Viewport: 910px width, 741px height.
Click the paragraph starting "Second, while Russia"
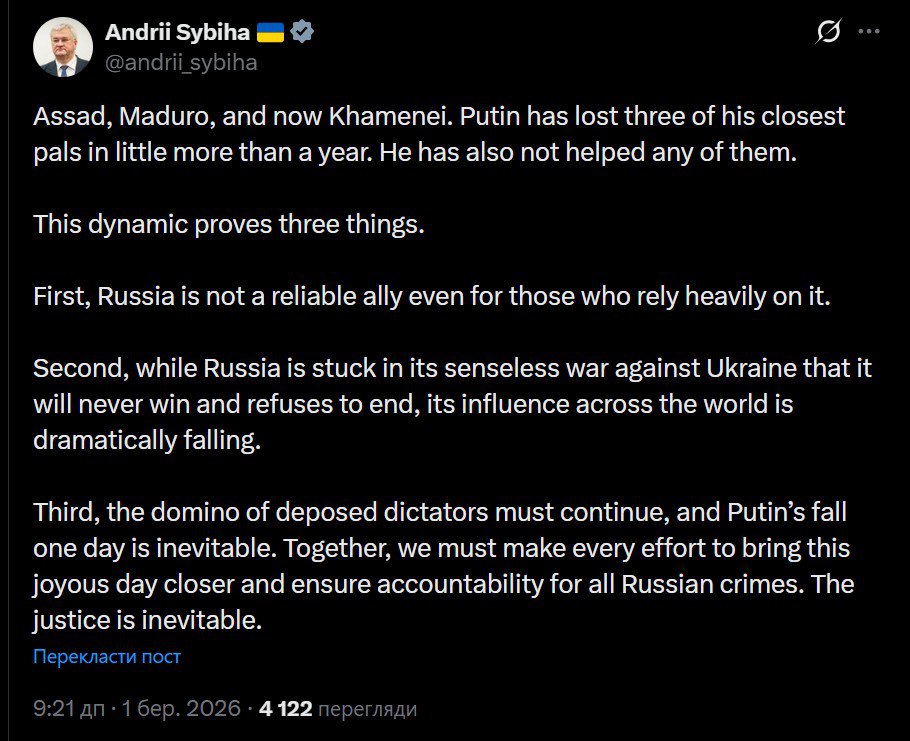point(452,405)
